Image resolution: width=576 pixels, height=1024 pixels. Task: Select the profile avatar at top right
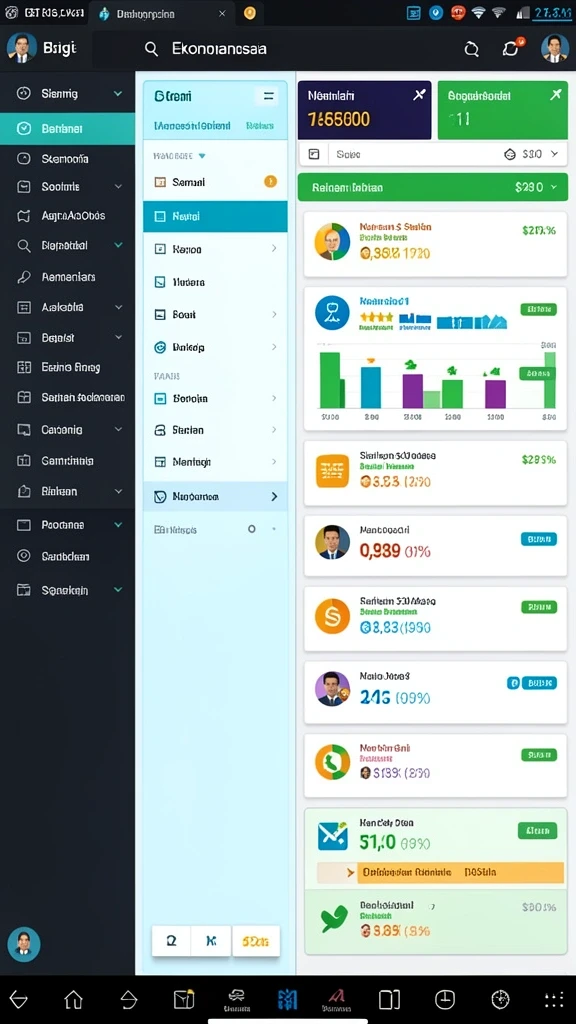(x=554, y=49)
